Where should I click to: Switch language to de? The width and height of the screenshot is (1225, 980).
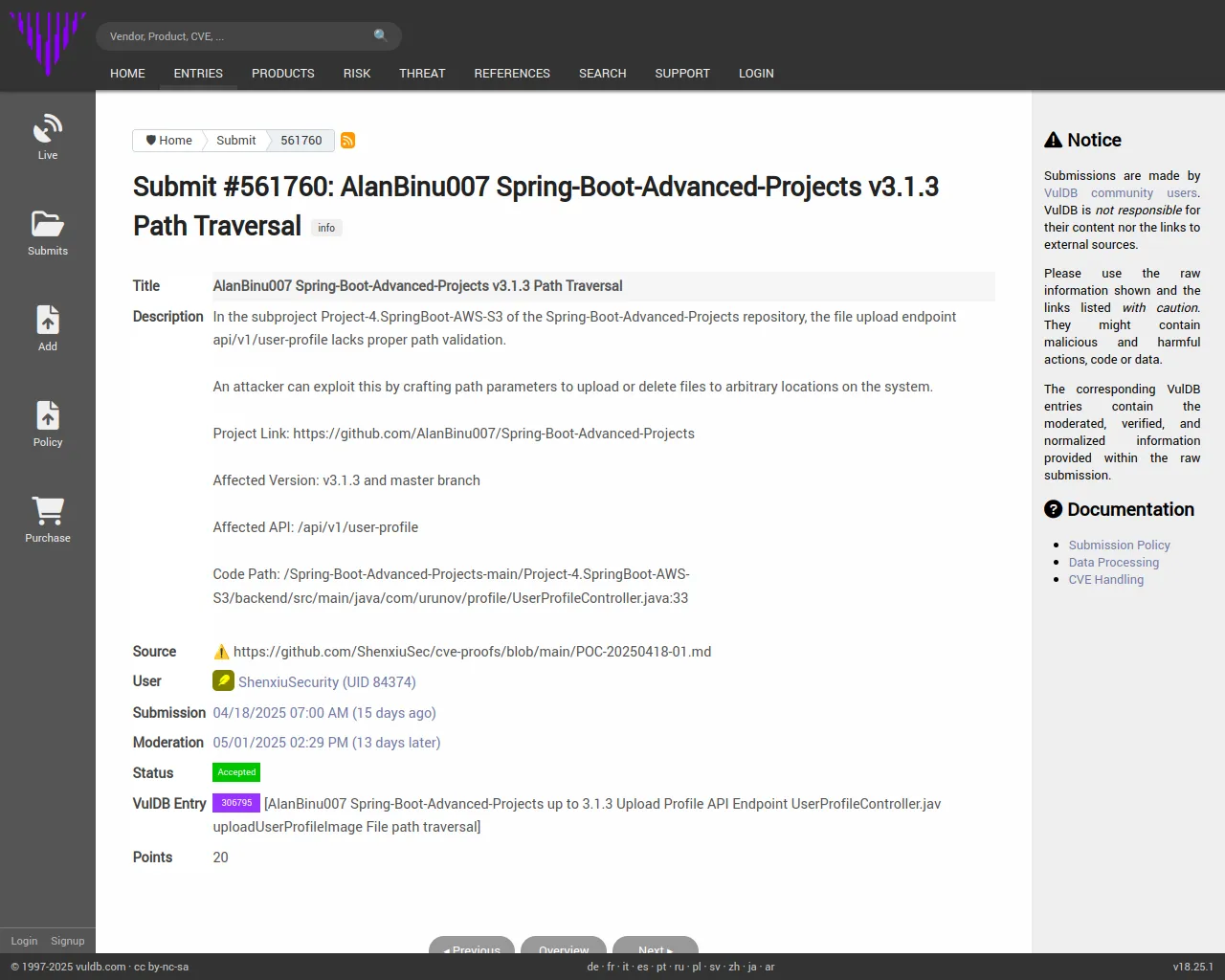coord(593,967)
